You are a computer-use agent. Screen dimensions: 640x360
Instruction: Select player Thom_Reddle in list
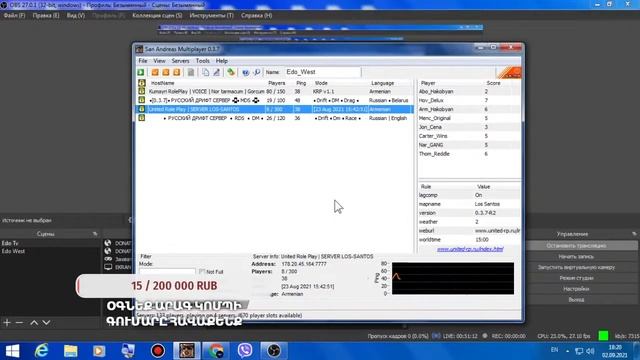click(434, 154)
